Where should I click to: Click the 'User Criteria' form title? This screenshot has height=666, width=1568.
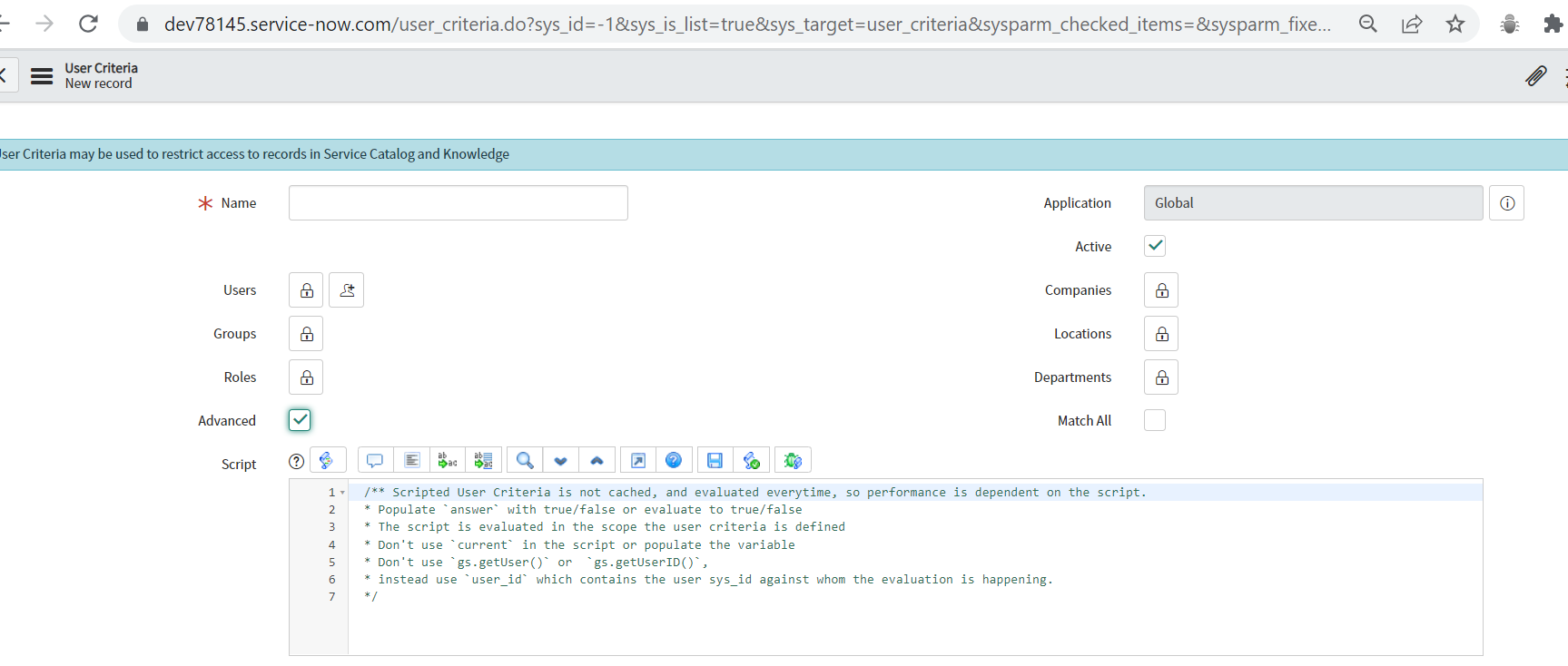pyautogui.click(x=101, y=68)
